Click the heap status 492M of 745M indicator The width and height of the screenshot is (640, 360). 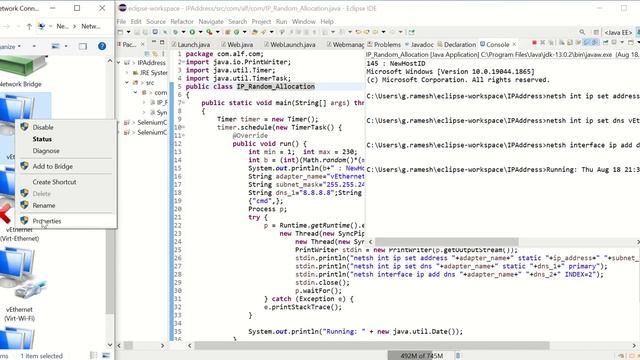[421, 356]
